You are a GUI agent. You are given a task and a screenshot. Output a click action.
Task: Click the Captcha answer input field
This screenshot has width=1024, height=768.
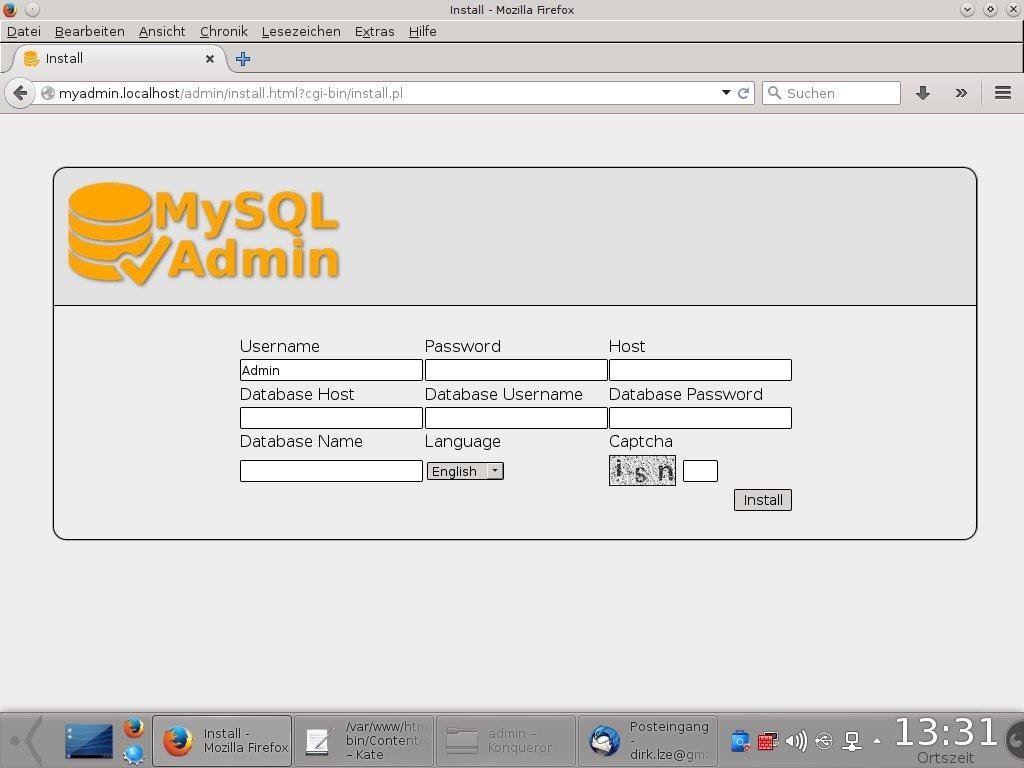(x=700, y=470)
